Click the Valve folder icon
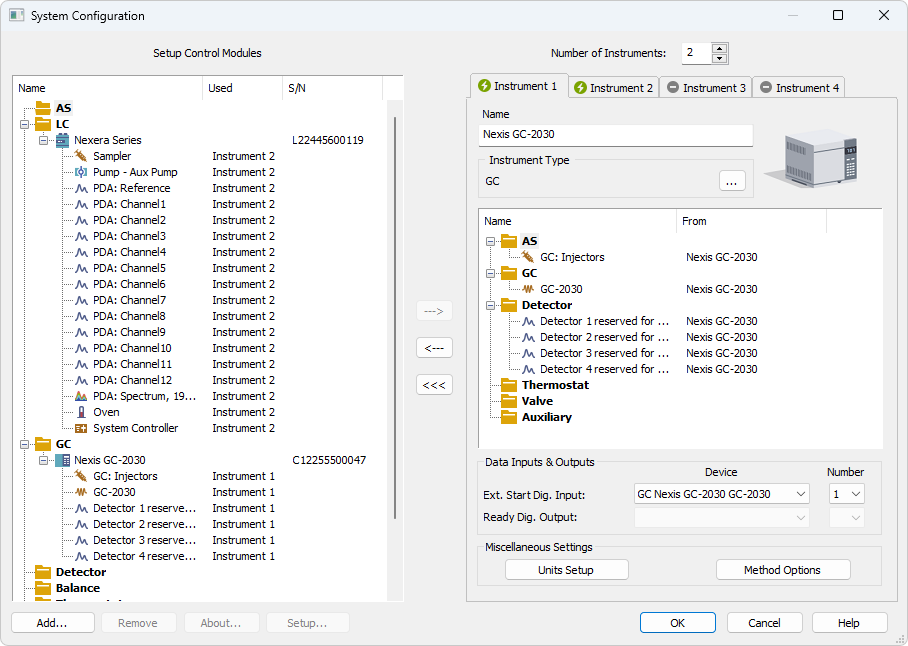908x646 pixels. point(509,401)
